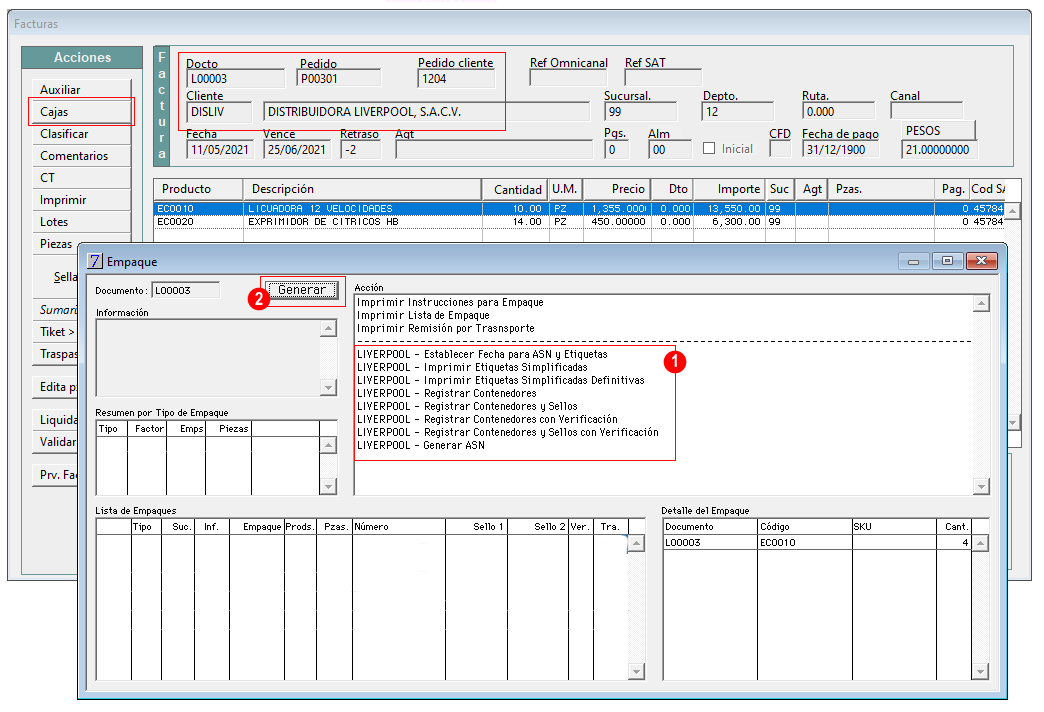The height and width of the screenshot is (712, 1044).
Task: Click the Empaque window title icon
Action: click(95, 261)
